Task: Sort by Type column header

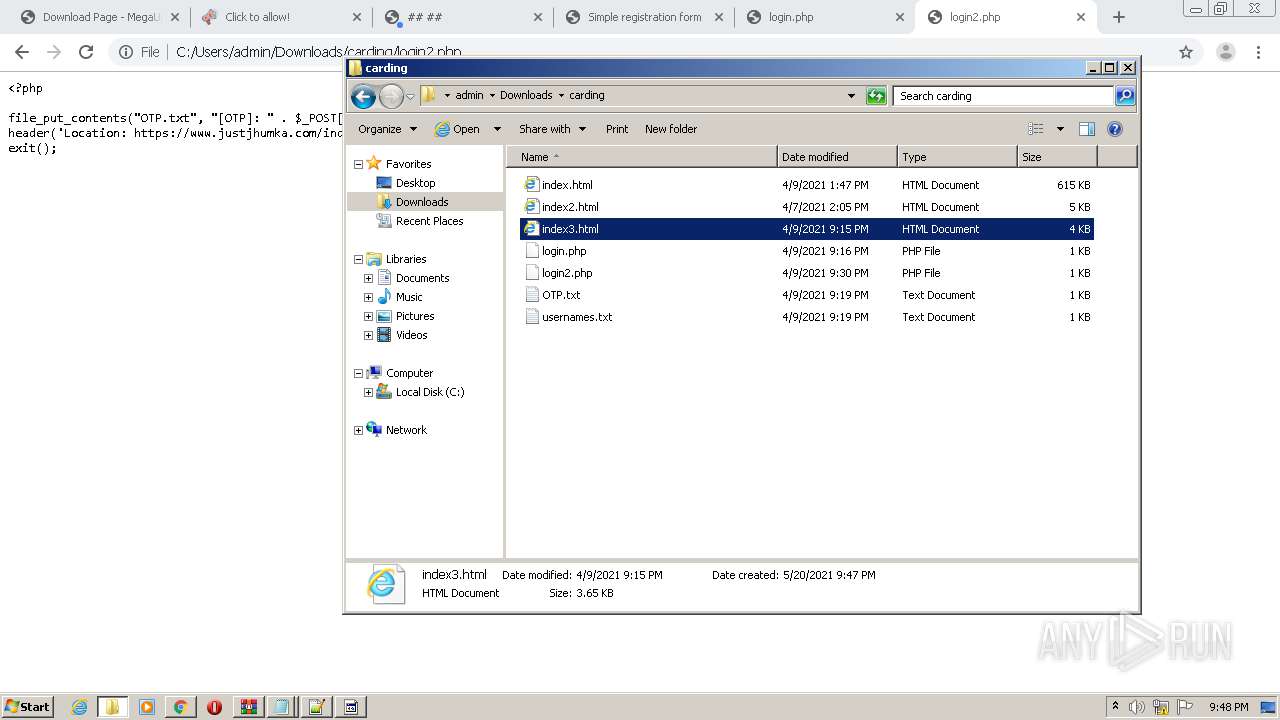Action: [x=957, y=157]
